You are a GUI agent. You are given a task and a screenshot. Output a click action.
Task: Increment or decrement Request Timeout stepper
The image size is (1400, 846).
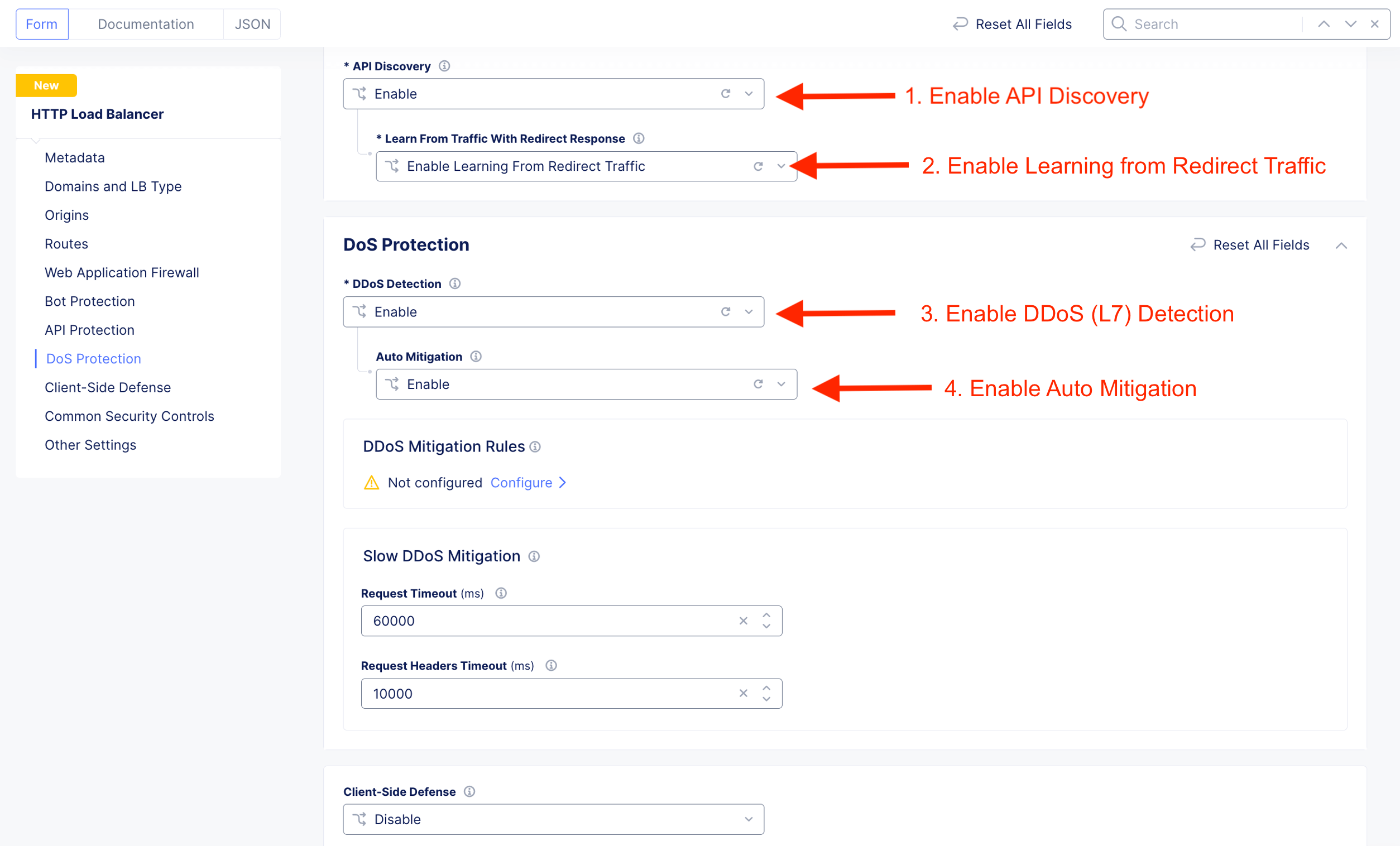(766, 616)
